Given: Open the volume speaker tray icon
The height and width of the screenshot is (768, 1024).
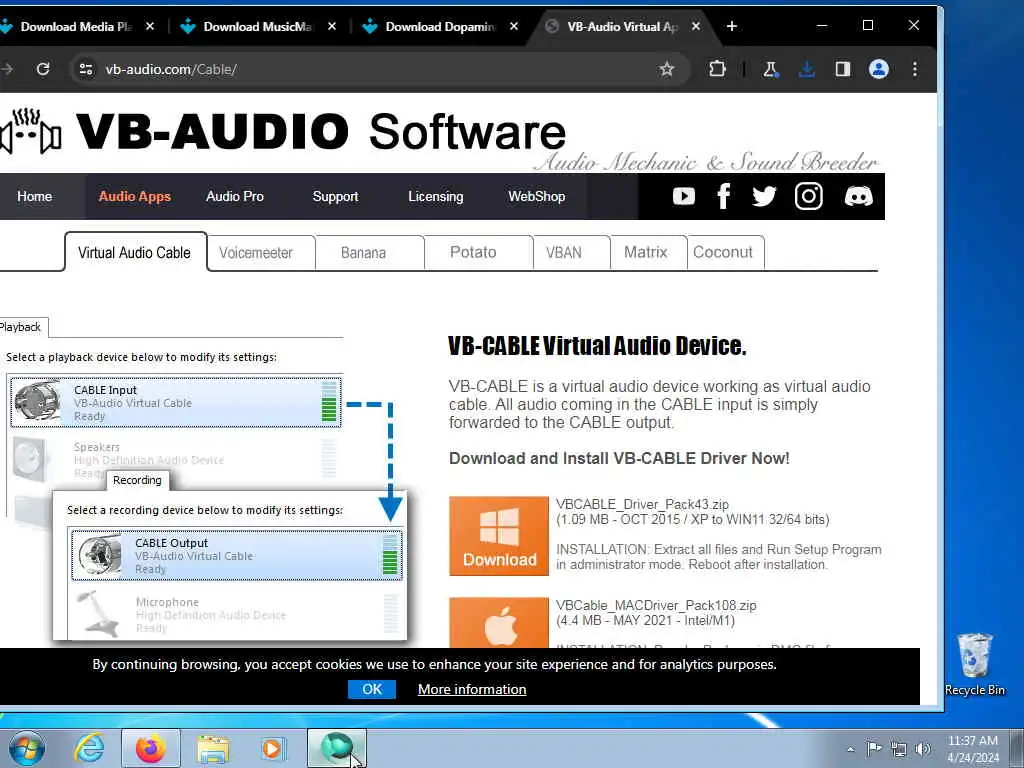Looking at the screenshot, I should point(923,749).
